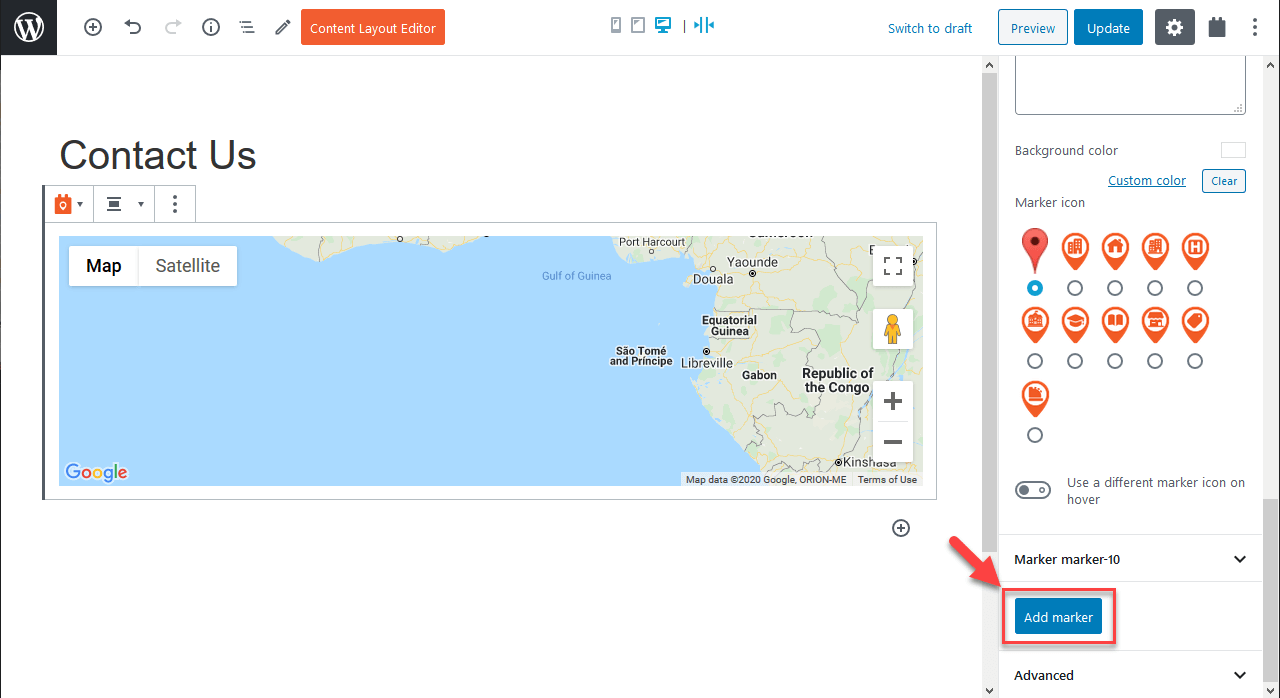Zoom out on the map
Image resolution: width=1280 pixels, height=698 pixels.
tap(893, 442)
